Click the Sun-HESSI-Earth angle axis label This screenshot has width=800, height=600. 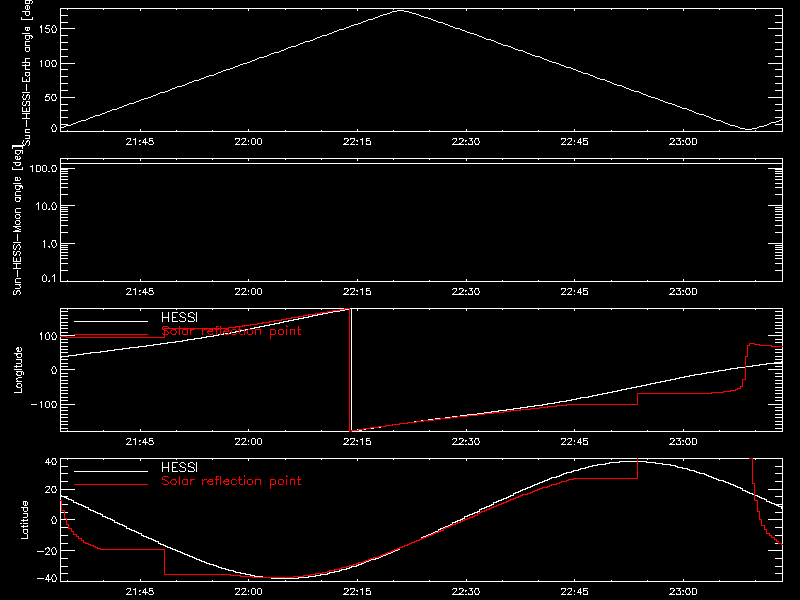tap(27, 72)
